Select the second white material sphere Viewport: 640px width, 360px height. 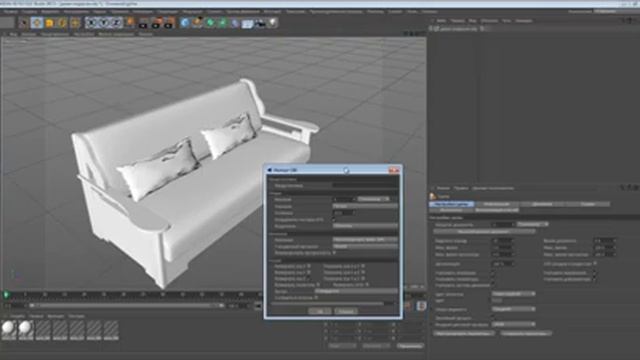26,329
